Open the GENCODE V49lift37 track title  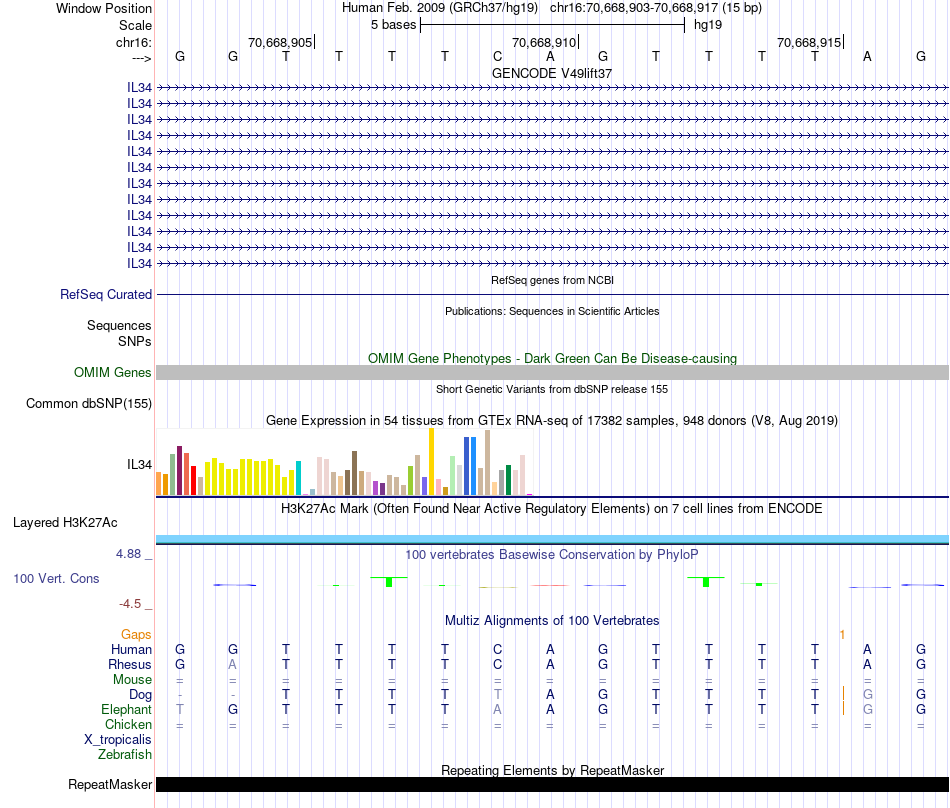[x=552, y=73]
